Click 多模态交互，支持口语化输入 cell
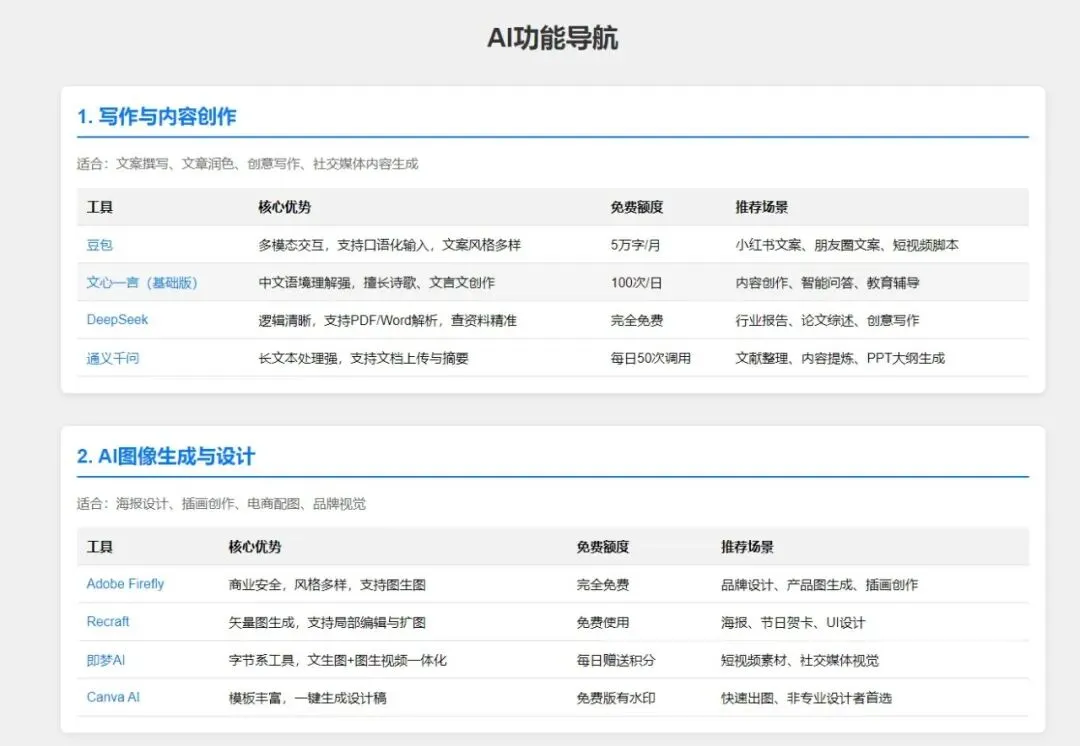Screen dimensions: 1080x746 point(390,245)
